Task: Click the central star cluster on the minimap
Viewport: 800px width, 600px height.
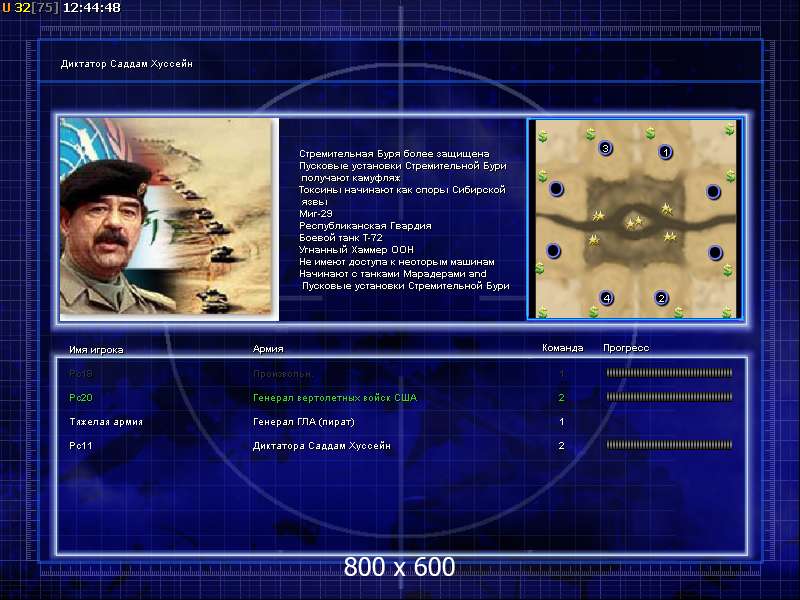Action: click(634, 222)
